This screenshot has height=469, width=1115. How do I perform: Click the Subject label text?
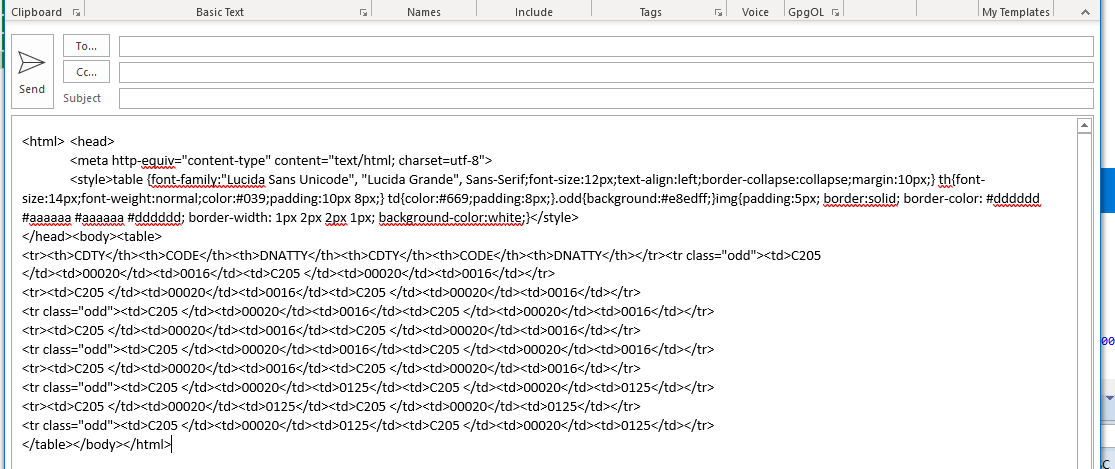(82, 98)
